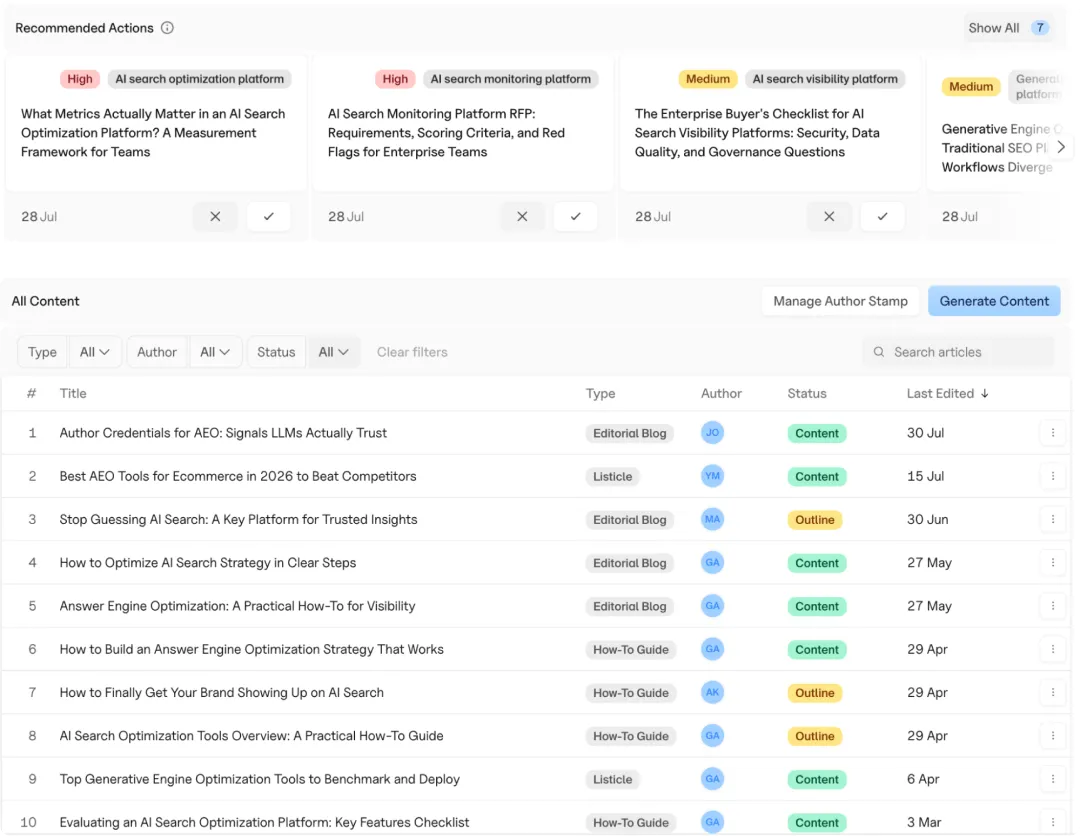Accept the AI search optimization platform recommendation
Viewport: 1080px width, 836px height.
tap(269, 216)
